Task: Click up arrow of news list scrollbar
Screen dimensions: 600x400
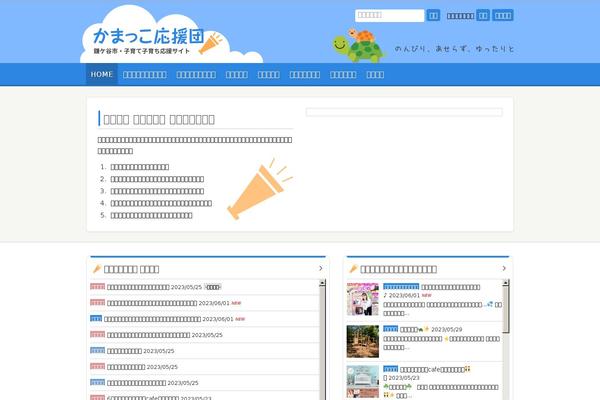Action: [322, 283]
